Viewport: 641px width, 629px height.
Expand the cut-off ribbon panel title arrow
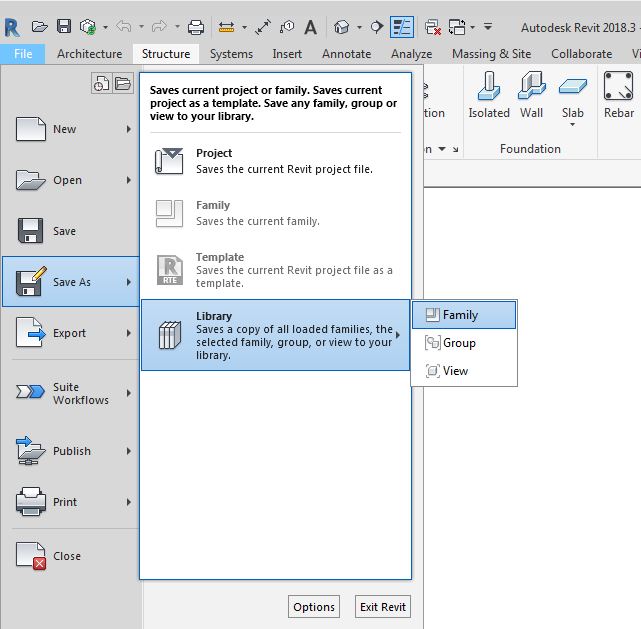(442, 149)
